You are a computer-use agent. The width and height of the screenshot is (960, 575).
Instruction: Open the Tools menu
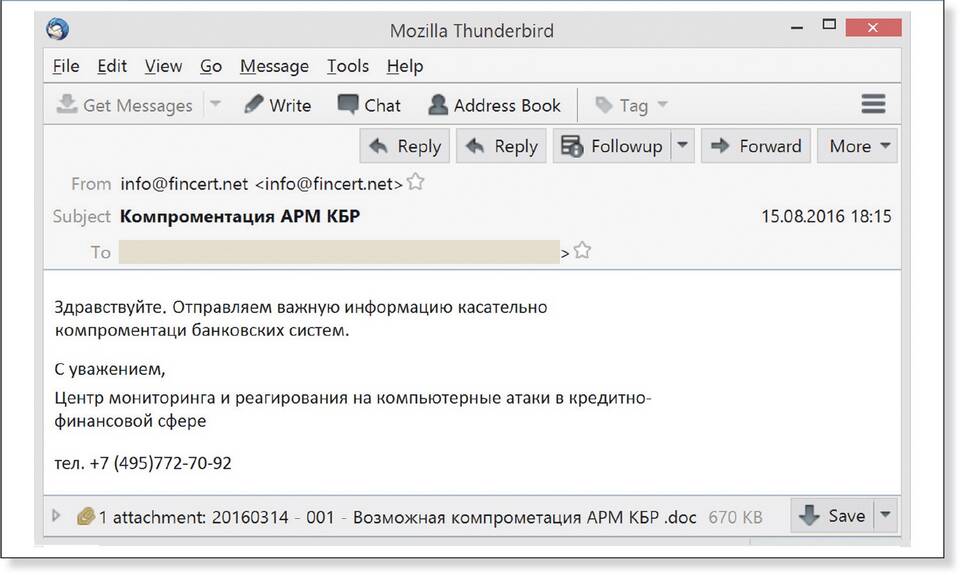(348, 66)
